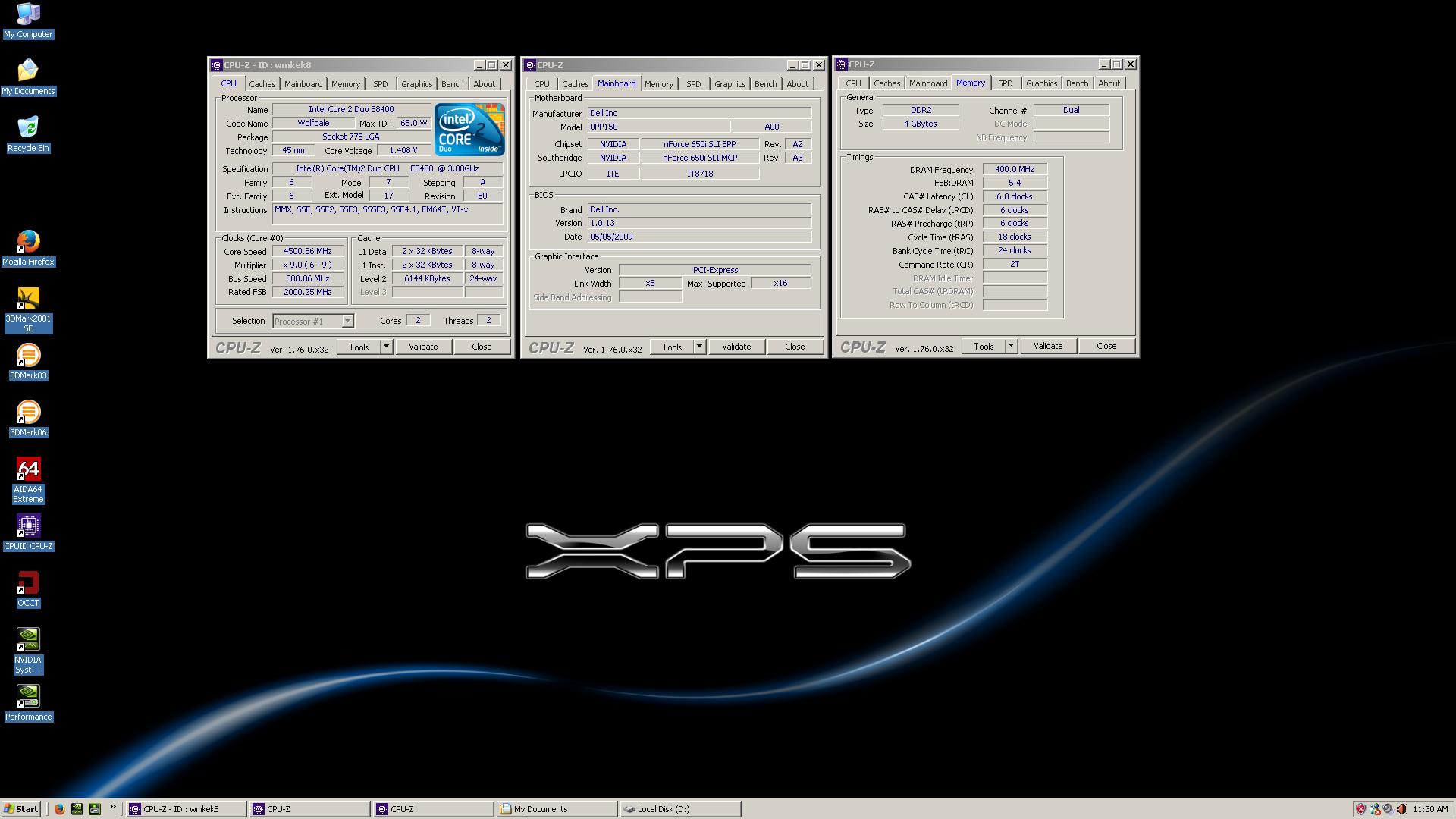The image size is (1456, 819).
Task: Click the Core Speed value 4500.56 MHz
Action: [308, 251]
